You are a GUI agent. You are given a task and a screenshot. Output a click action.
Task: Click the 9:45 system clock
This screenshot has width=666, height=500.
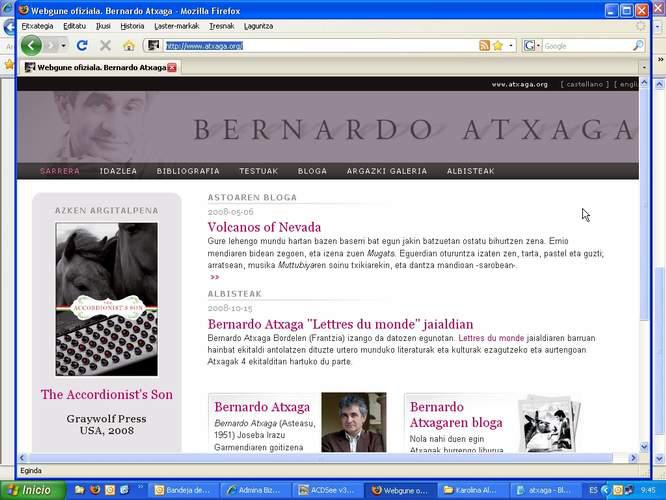click(648, 490)
